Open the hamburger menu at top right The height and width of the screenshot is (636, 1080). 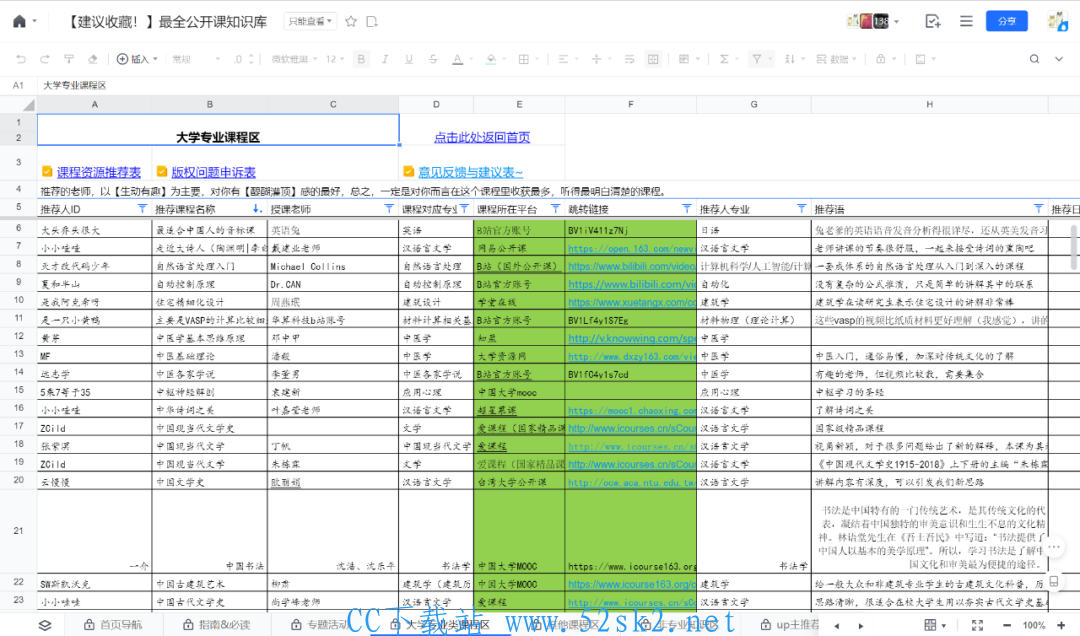click(966, 21)
